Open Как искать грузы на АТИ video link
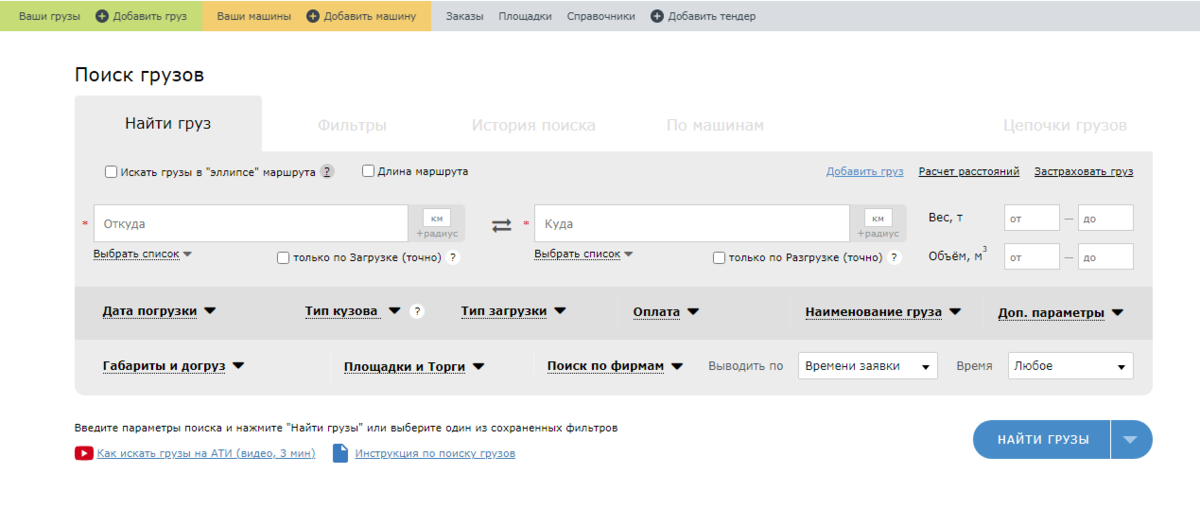Image resolution: width=1200 pixels, height=527 pixels. 206,453
